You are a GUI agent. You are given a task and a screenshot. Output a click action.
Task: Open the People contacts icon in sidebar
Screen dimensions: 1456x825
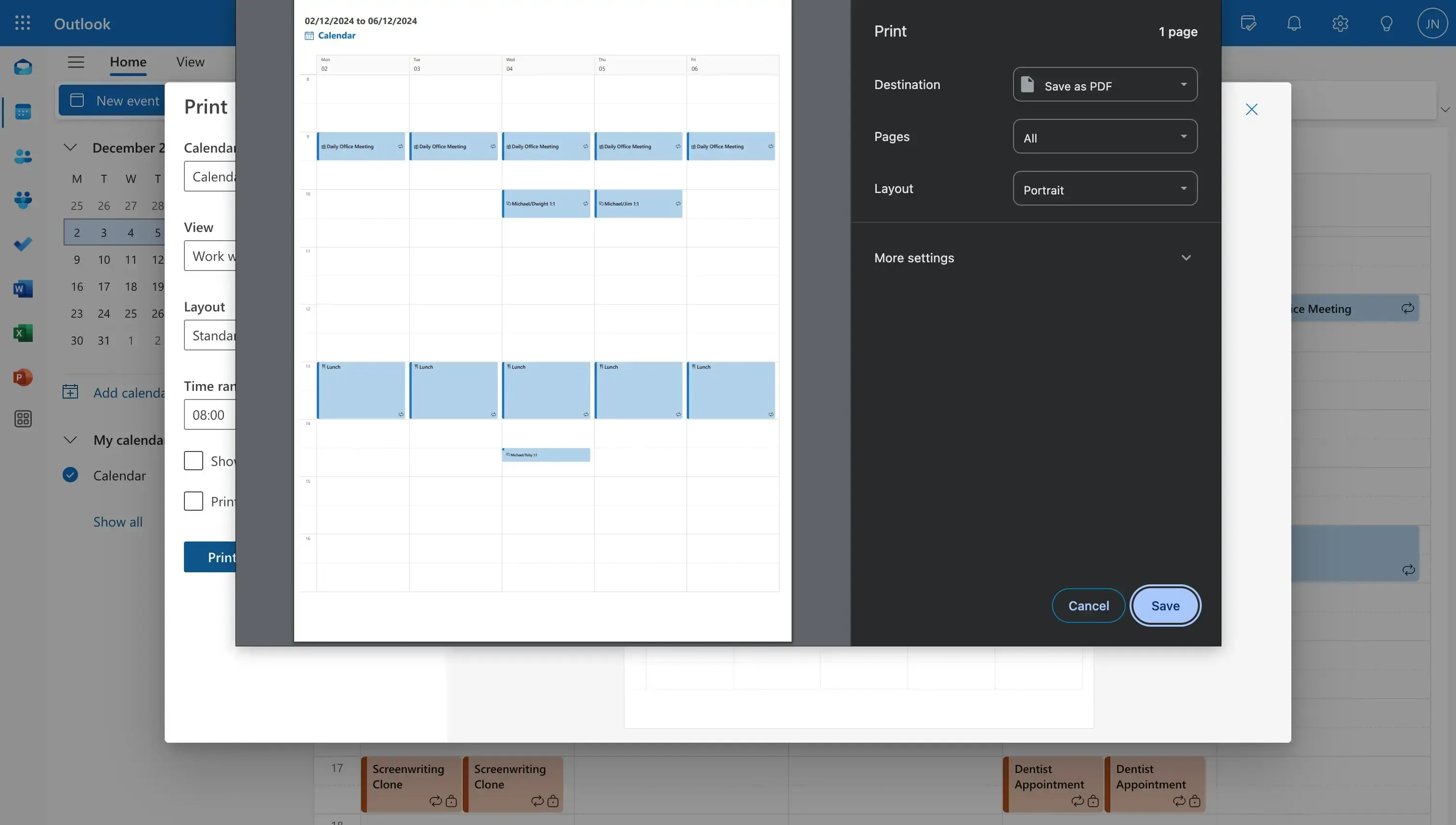(x=23, y=156)
